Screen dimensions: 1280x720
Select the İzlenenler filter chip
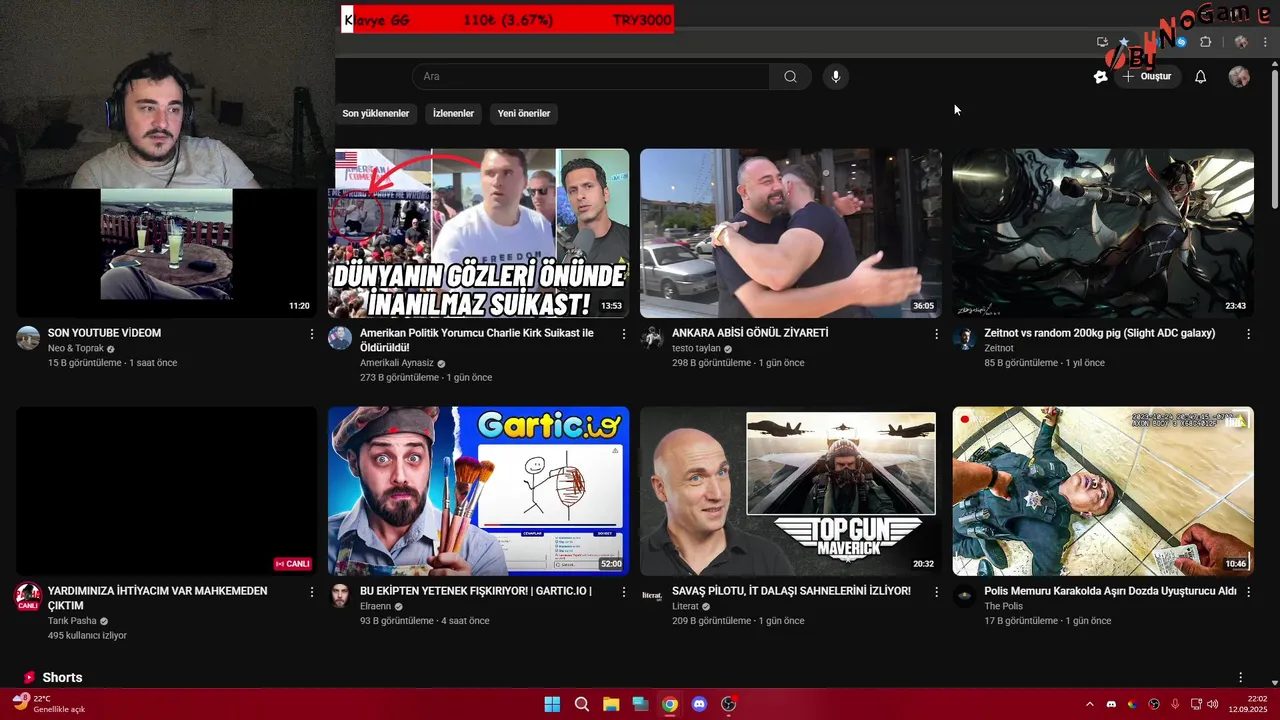click(x=453, y=113)
